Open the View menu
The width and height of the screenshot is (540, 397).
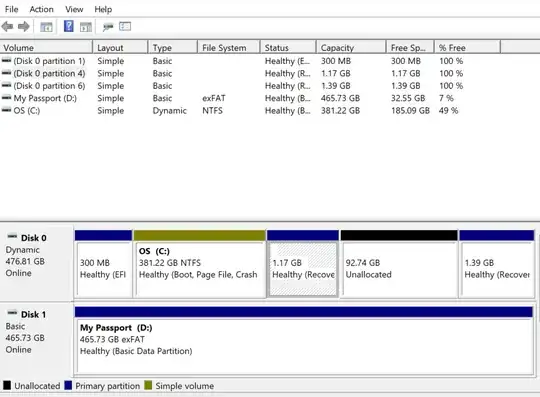tap(74, 9)
